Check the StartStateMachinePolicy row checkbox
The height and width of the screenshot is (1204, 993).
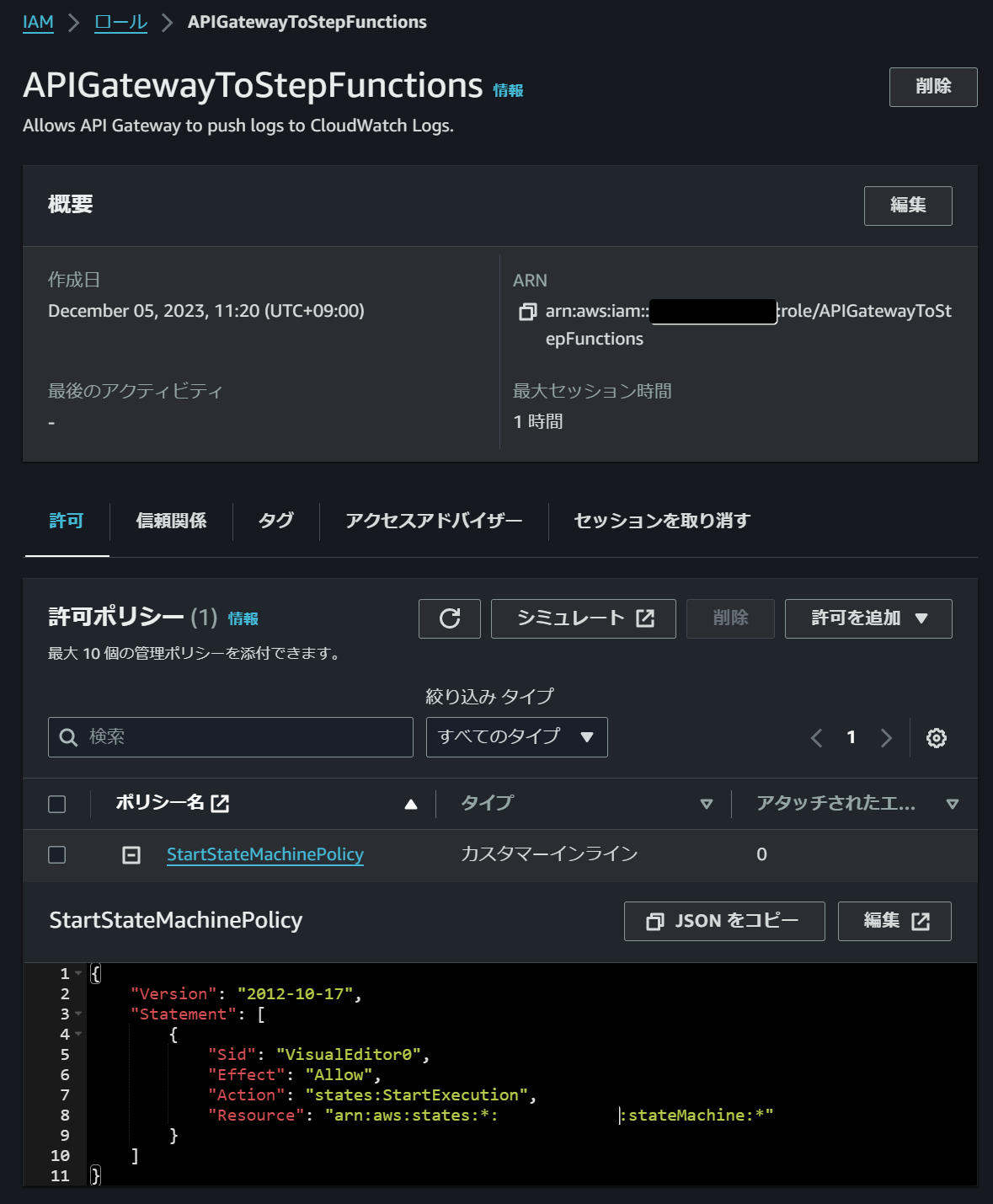point(57,854)
